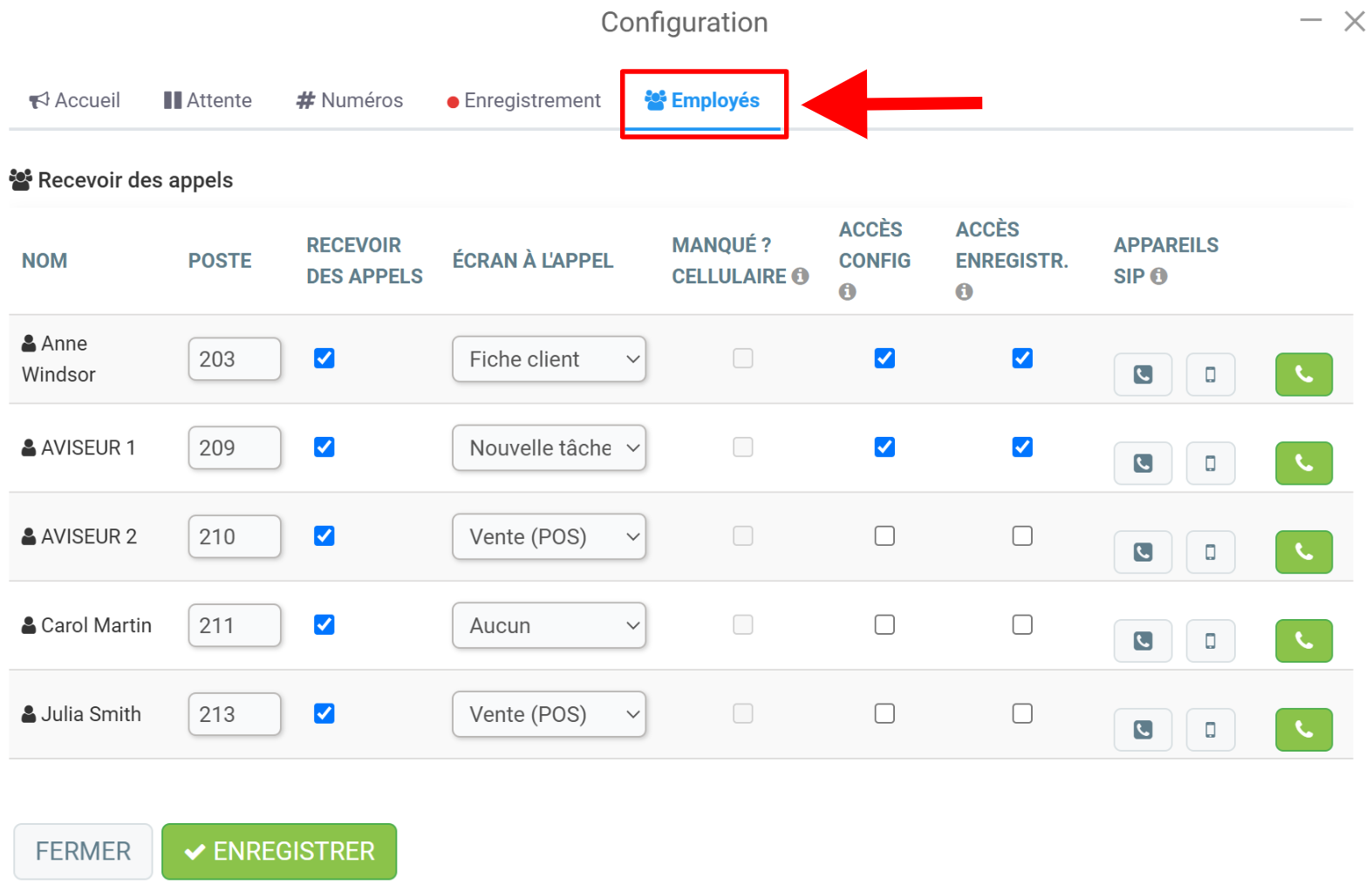Viewport: 1372px width, 892px height.
Task: Open the Fiche client dropdown for Anne Windsor
Action: [x=549, y=359]
